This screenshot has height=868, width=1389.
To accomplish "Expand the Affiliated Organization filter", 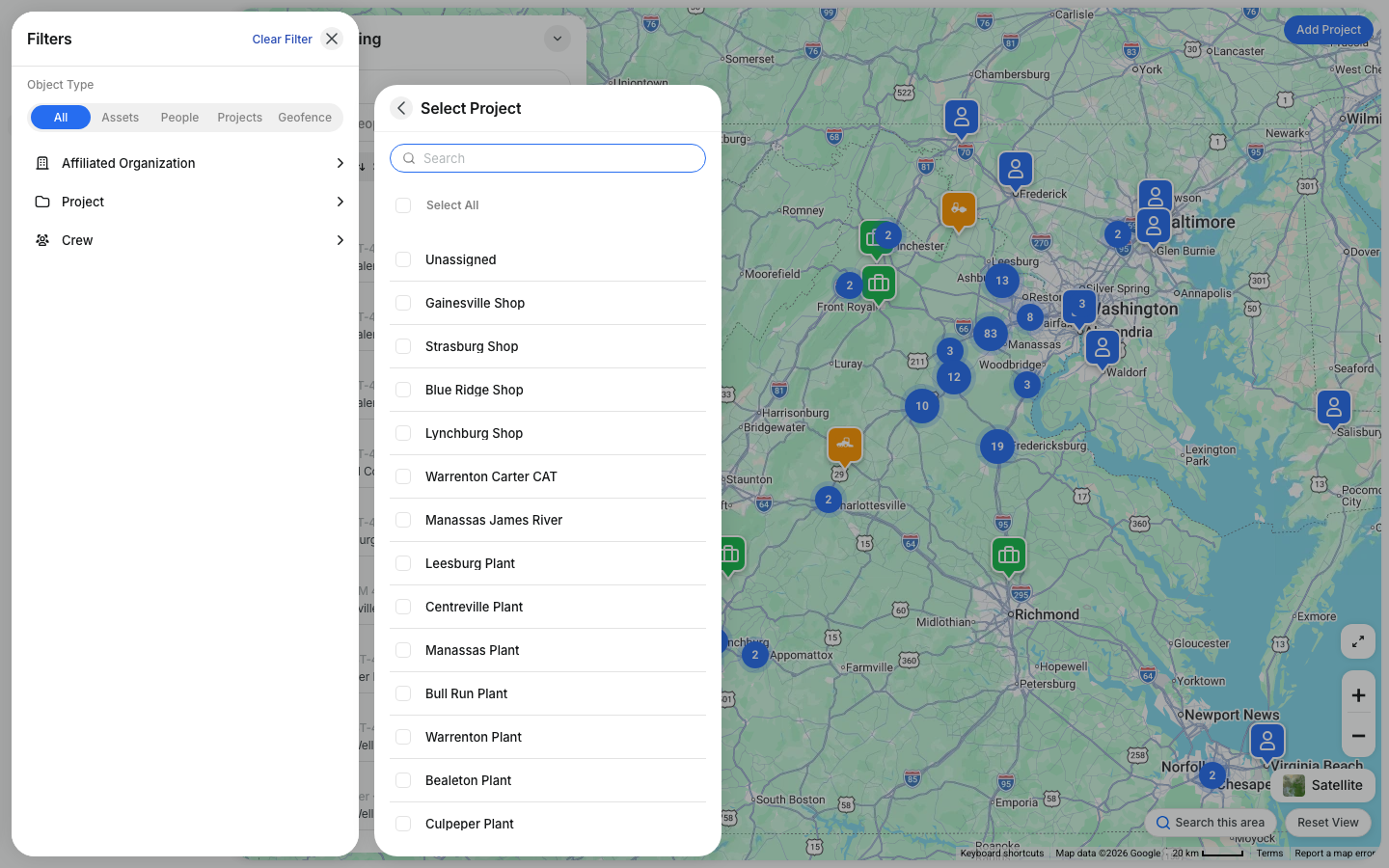I will [x=185, y=163].
